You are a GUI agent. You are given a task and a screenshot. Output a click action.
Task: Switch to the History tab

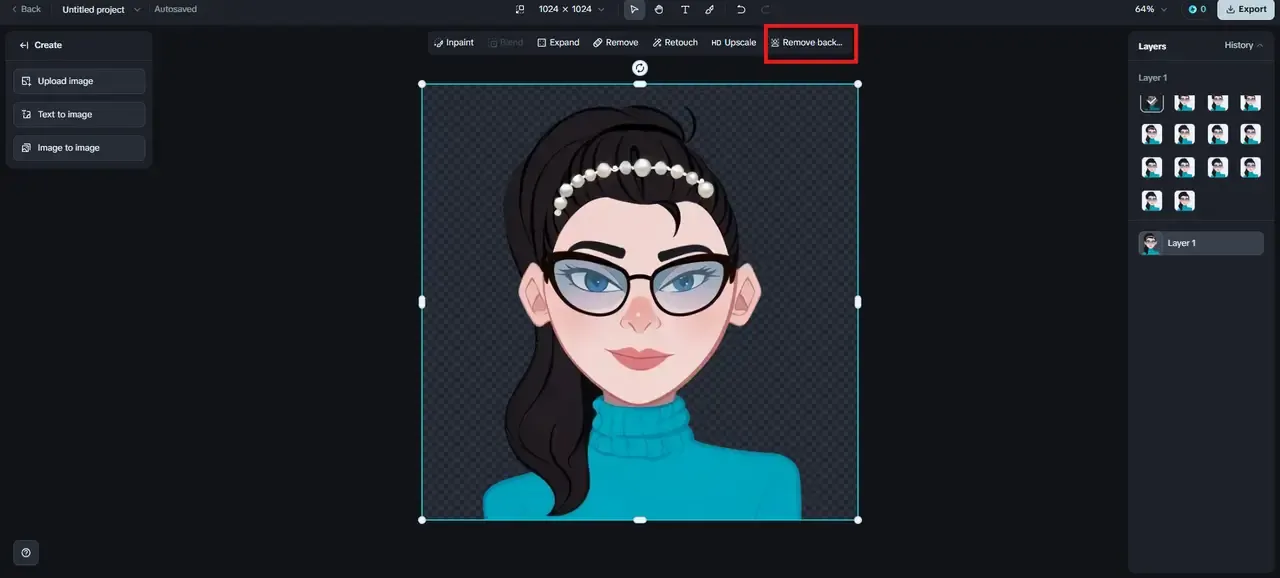click(1238, 45)
